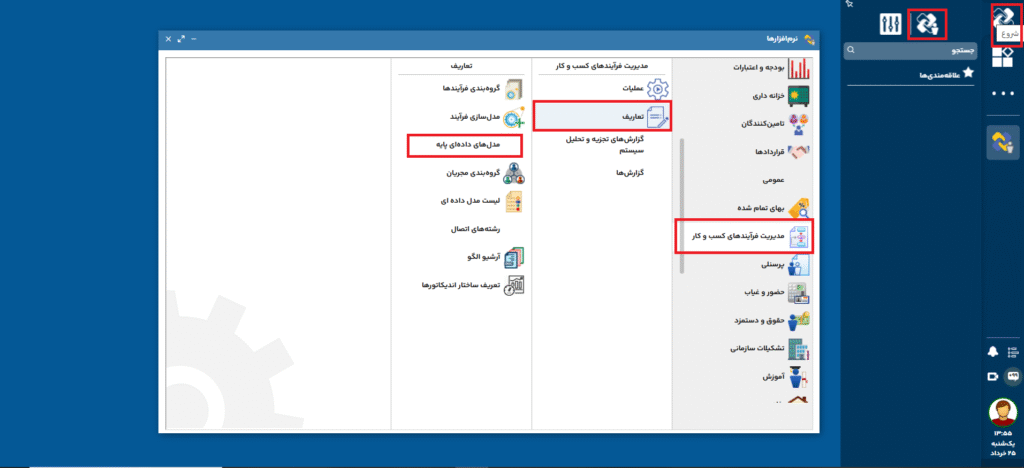Open قراردادها handshake icon

[799, 152]
